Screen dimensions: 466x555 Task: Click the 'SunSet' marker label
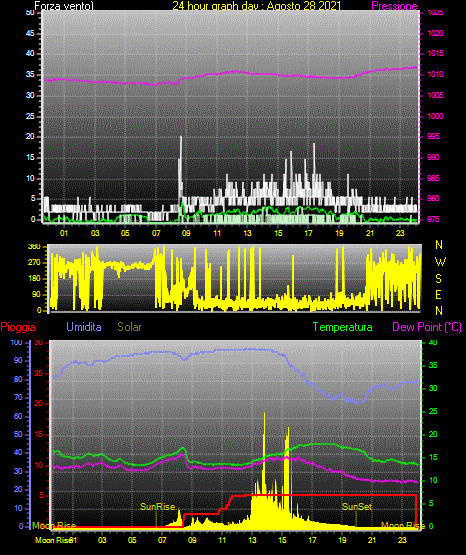[357, 507]
